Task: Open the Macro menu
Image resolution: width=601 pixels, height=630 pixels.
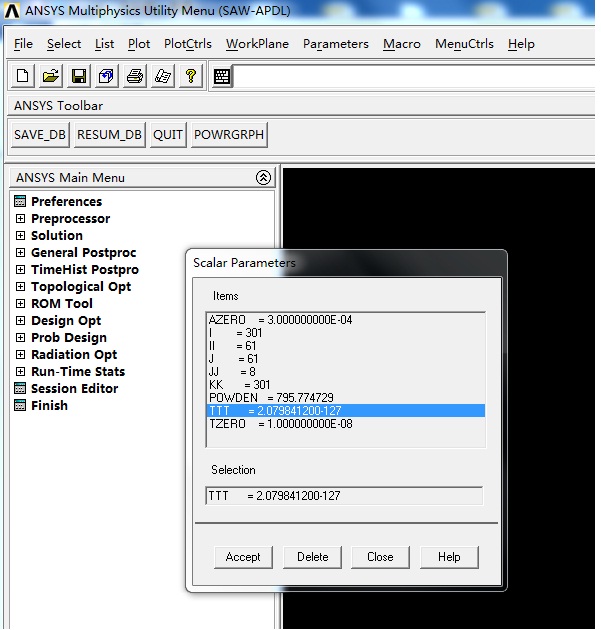Action: tap(402, 43)
